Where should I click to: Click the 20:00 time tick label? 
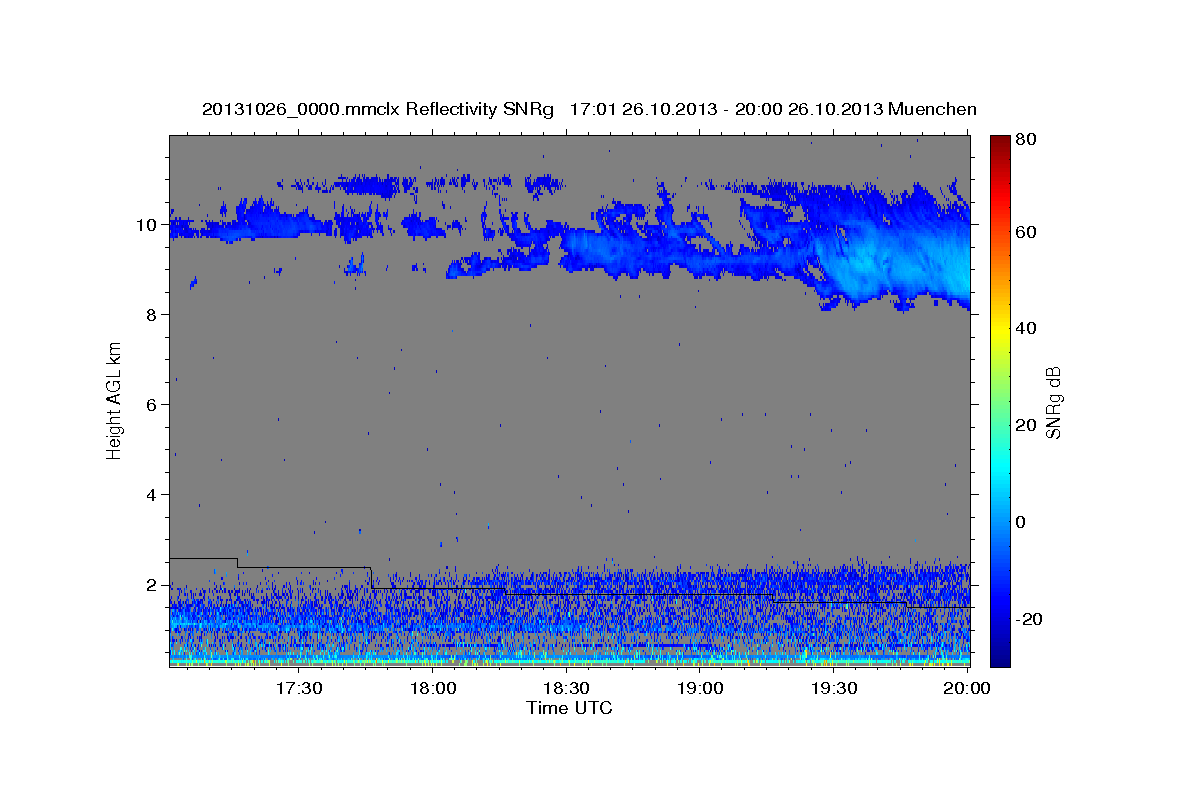point(966,688)
